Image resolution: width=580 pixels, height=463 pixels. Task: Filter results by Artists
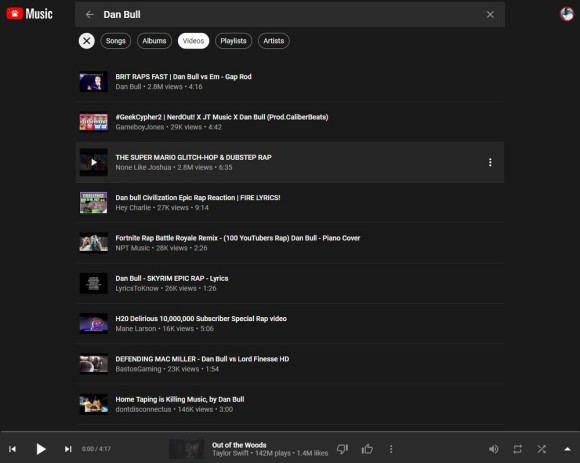click(x=273, y=41)
